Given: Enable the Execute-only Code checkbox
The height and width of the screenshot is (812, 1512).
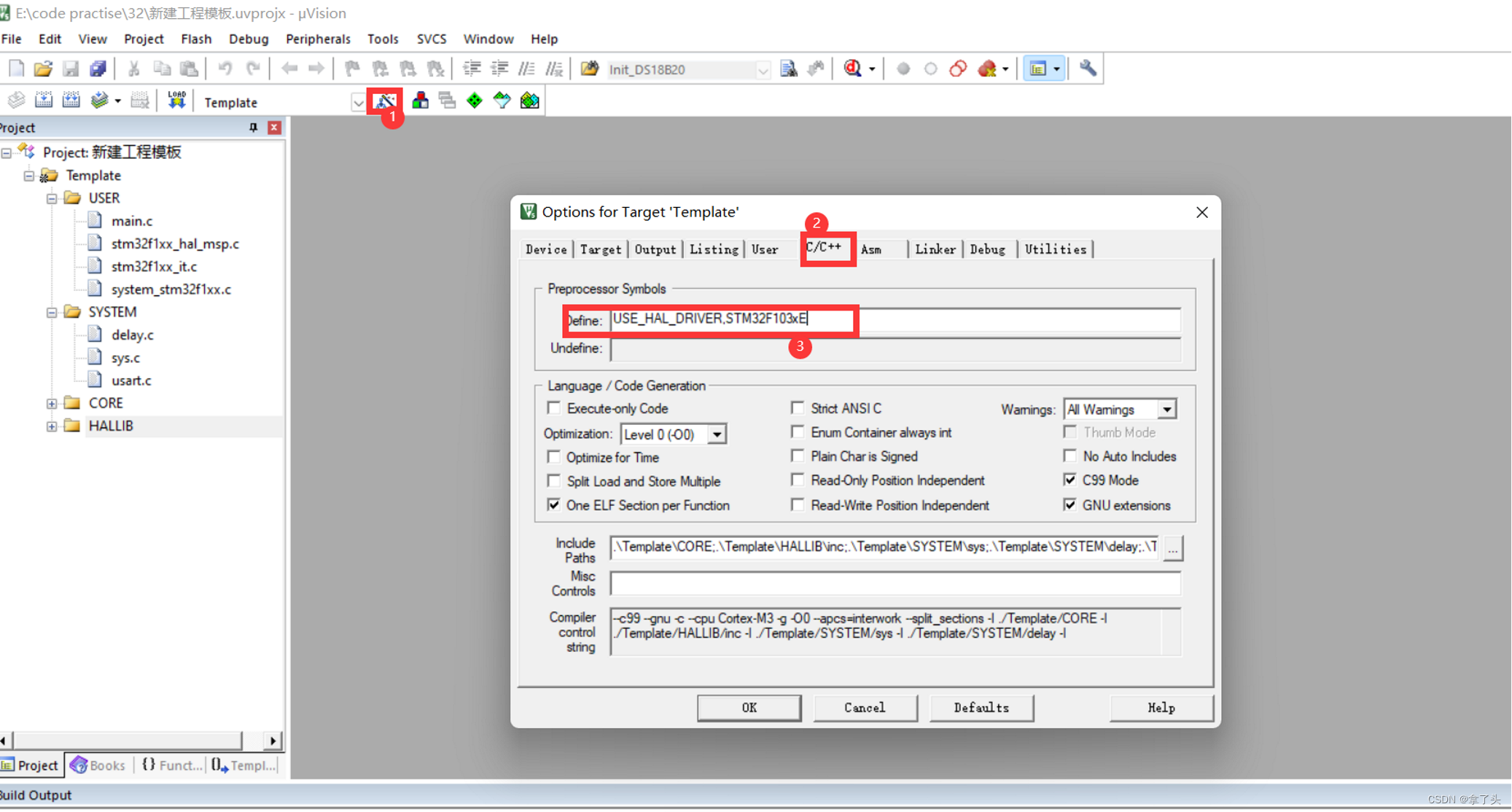Looking at the screenshot, I should point(554,408).
